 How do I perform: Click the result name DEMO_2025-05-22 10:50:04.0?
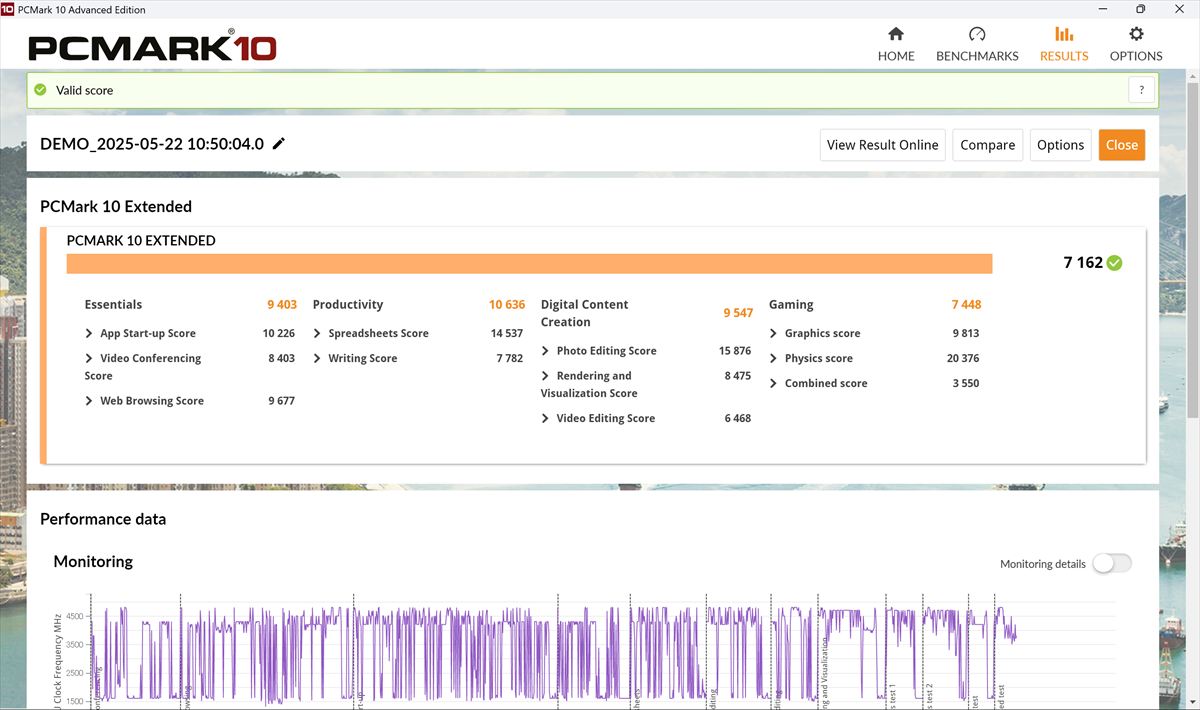click(x=152, y=144)
